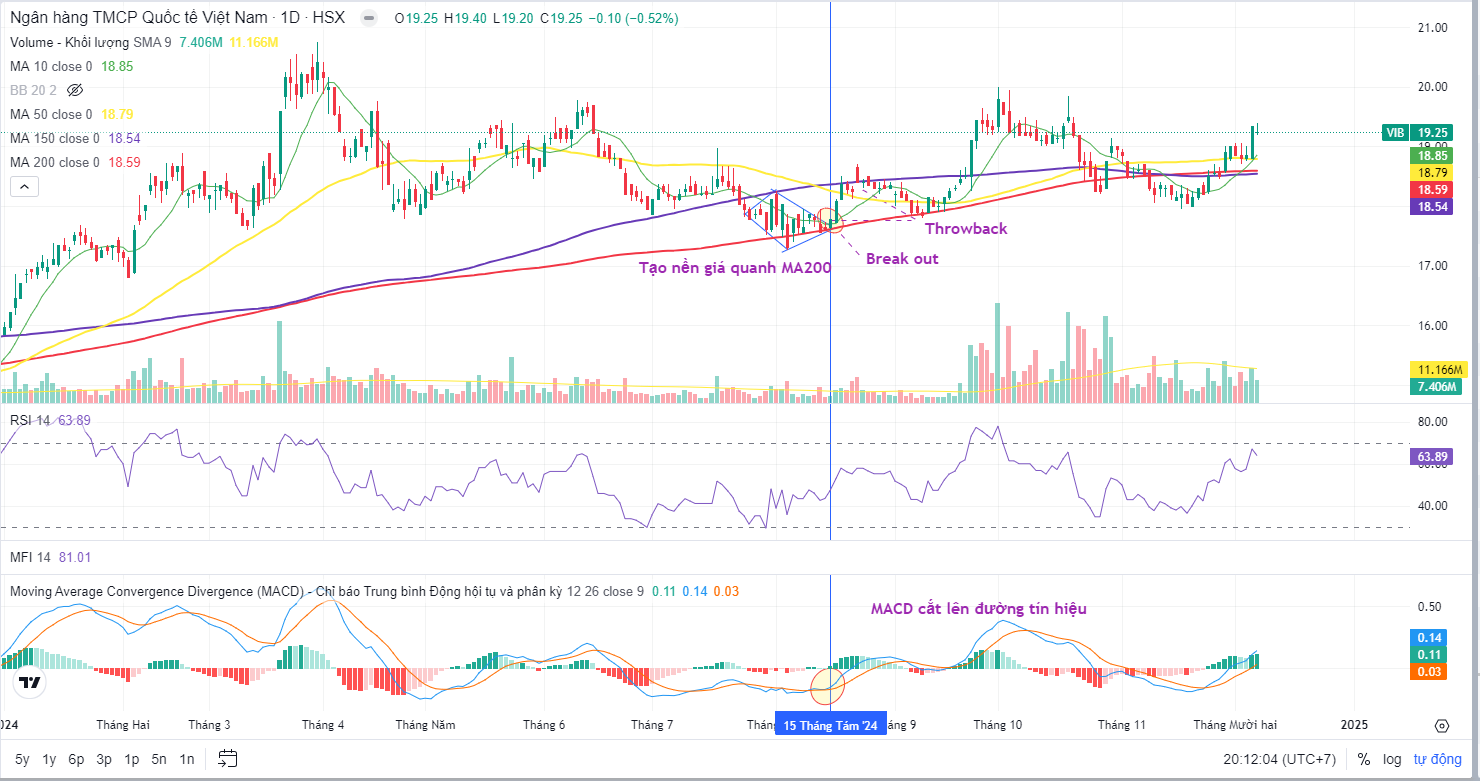Viewport: 1480px width, 781px height.
Task: Select the "Break out" text annotation
Action: (902, 259)
